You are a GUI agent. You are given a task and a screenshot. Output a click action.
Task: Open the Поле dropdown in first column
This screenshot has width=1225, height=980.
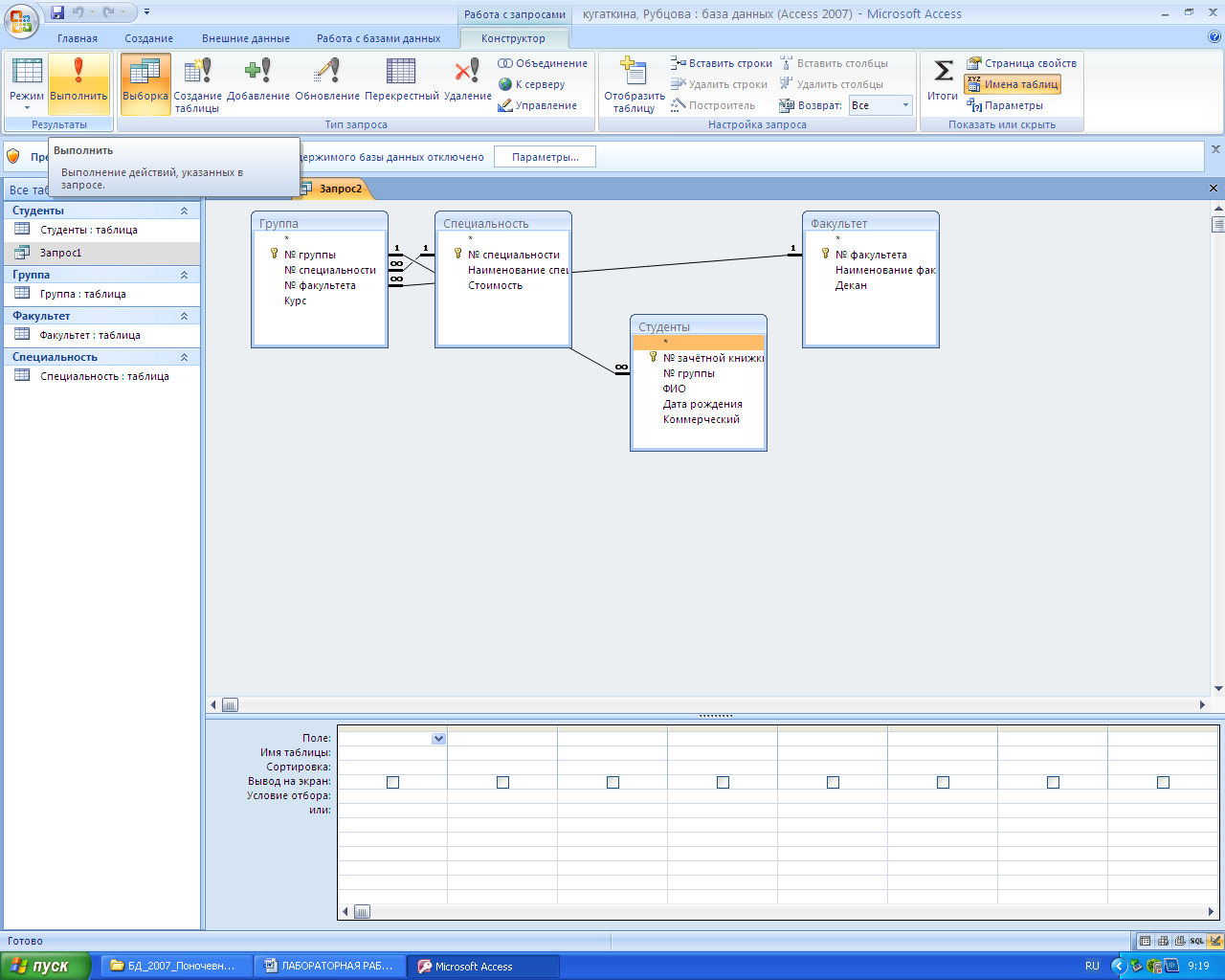[438, 739]
